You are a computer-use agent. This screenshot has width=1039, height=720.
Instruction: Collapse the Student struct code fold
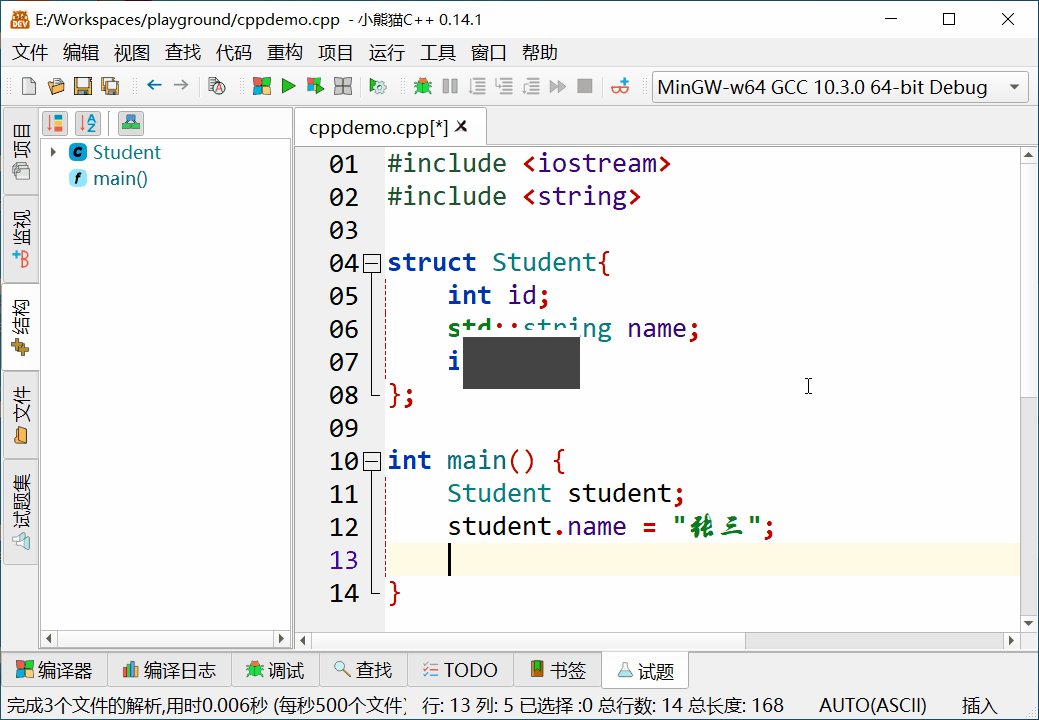[x=371, y=262]
